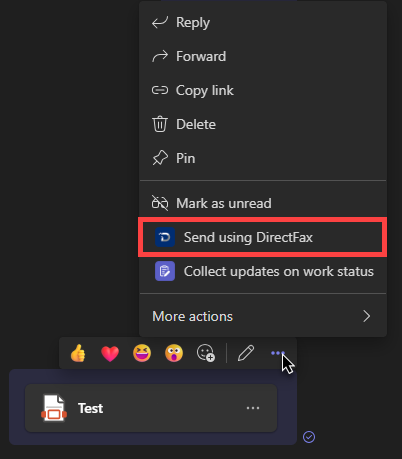Open the more reactions emoji picker
Screen dimensions: 402x459
(206, 353)
